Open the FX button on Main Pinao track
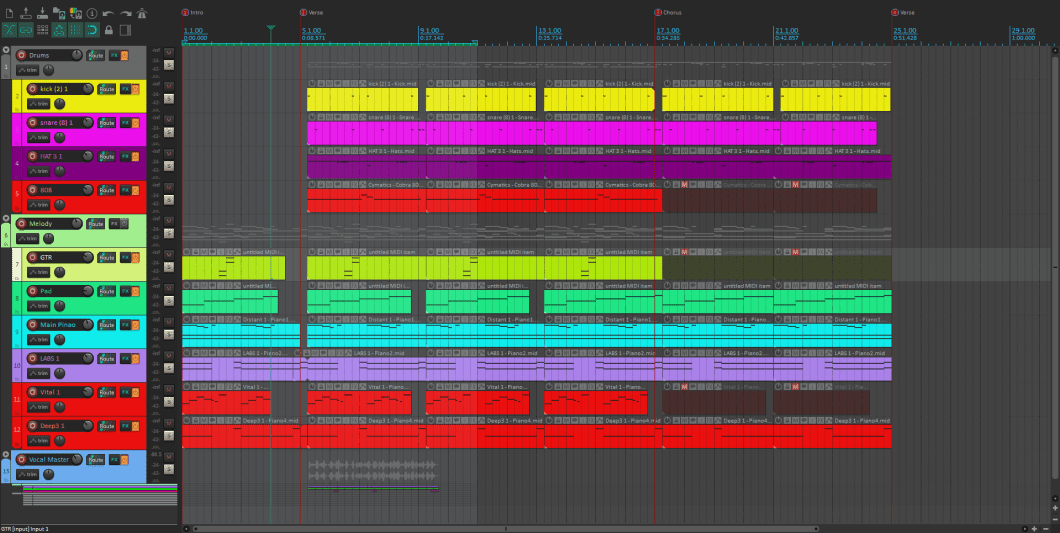Image resolution: width=1060 pixels, height=533 pixels. point(125,326)
